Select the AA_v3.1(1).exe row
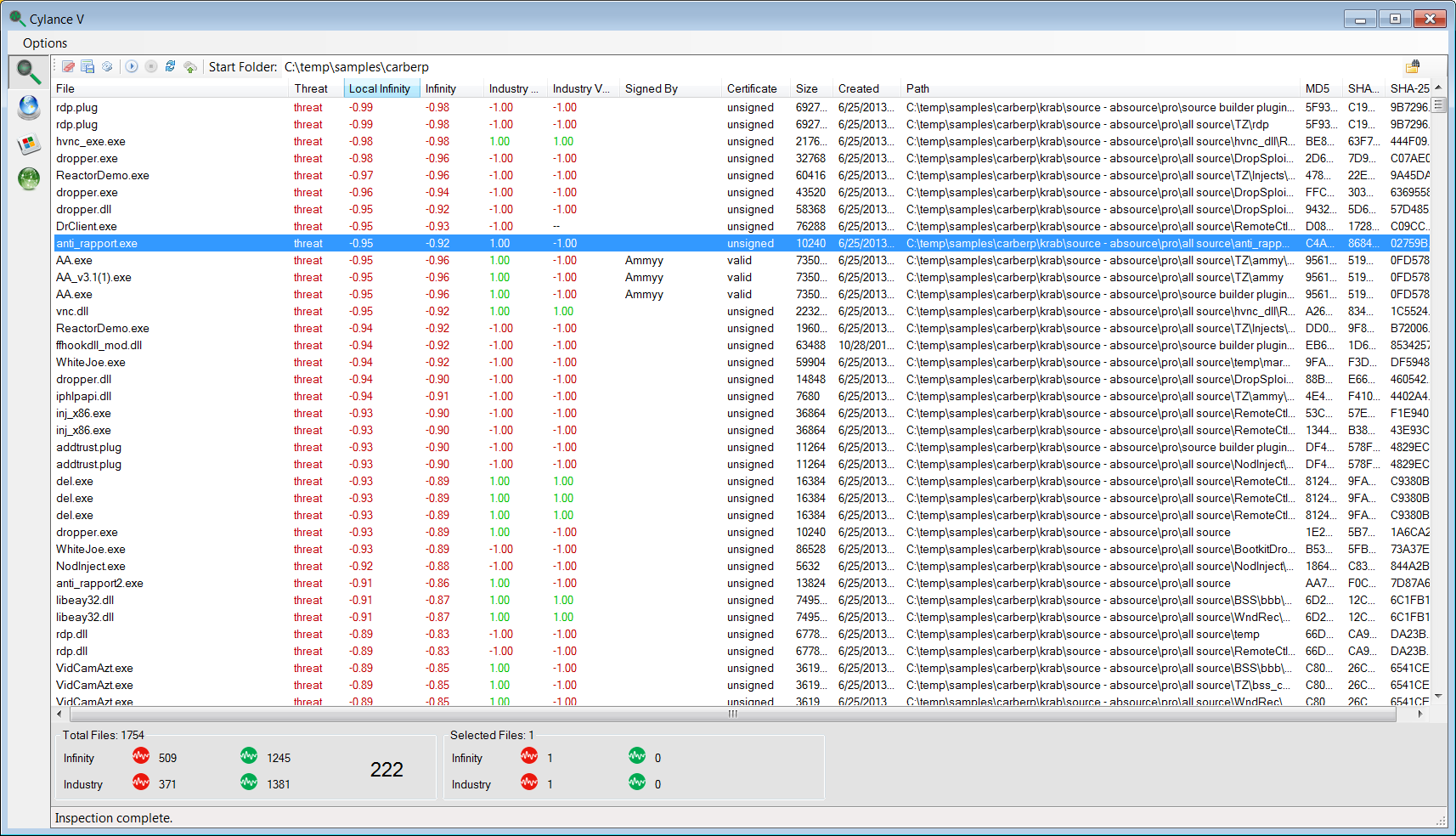Screen dimensions: 1456x836 point(741,277)
